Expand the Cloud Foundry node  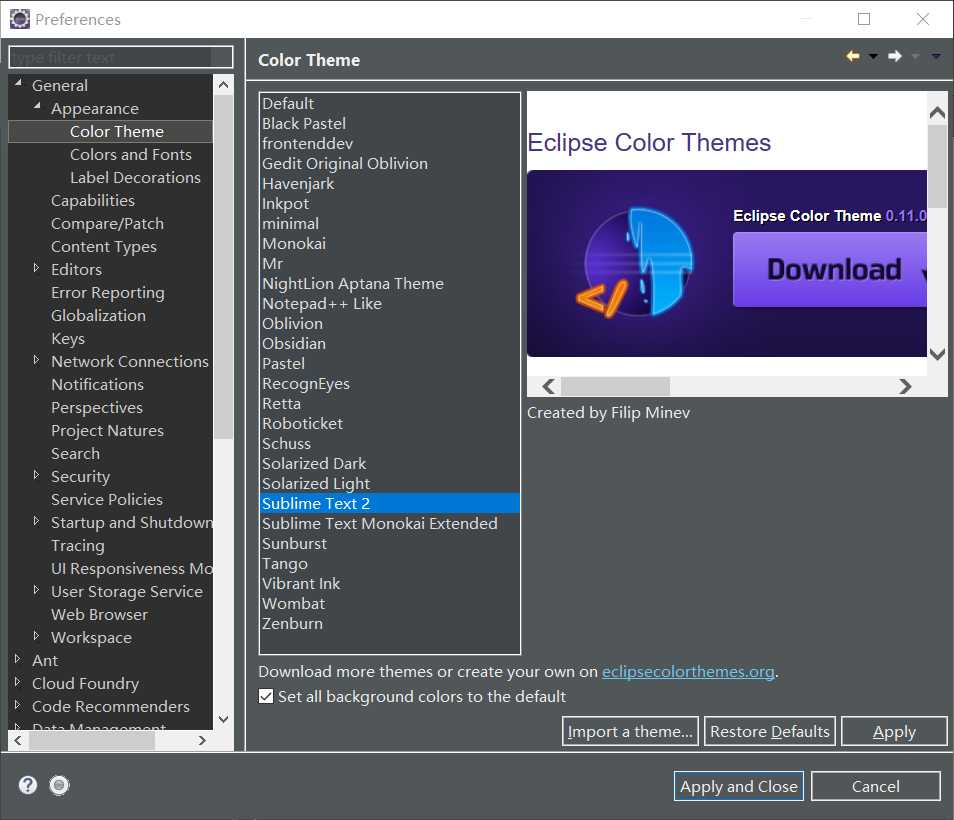click(x=17, y=682)
